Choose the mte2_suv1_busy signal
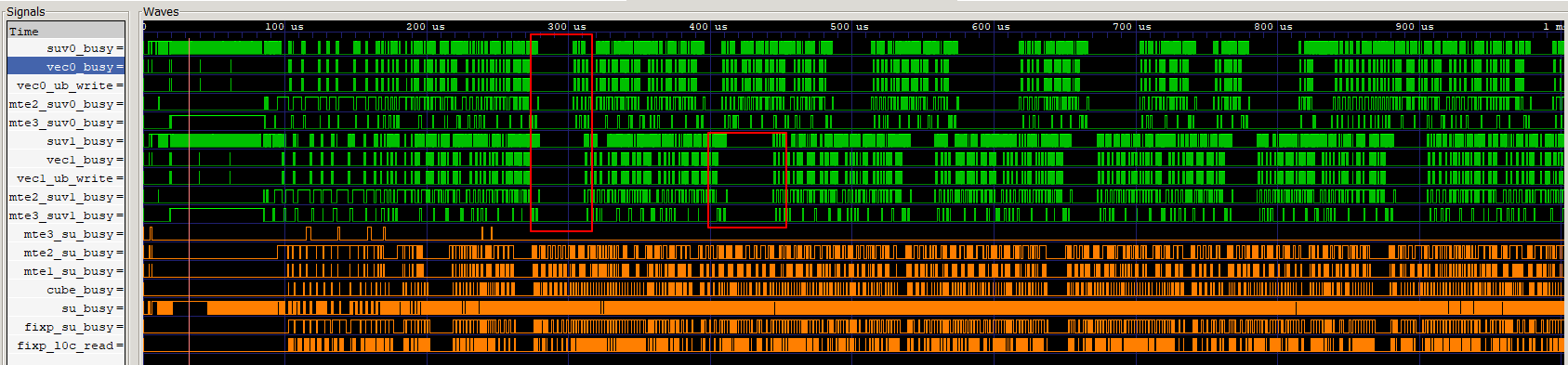The height and width of the screenshot is (365, 1568). click(x=66, y=197)
